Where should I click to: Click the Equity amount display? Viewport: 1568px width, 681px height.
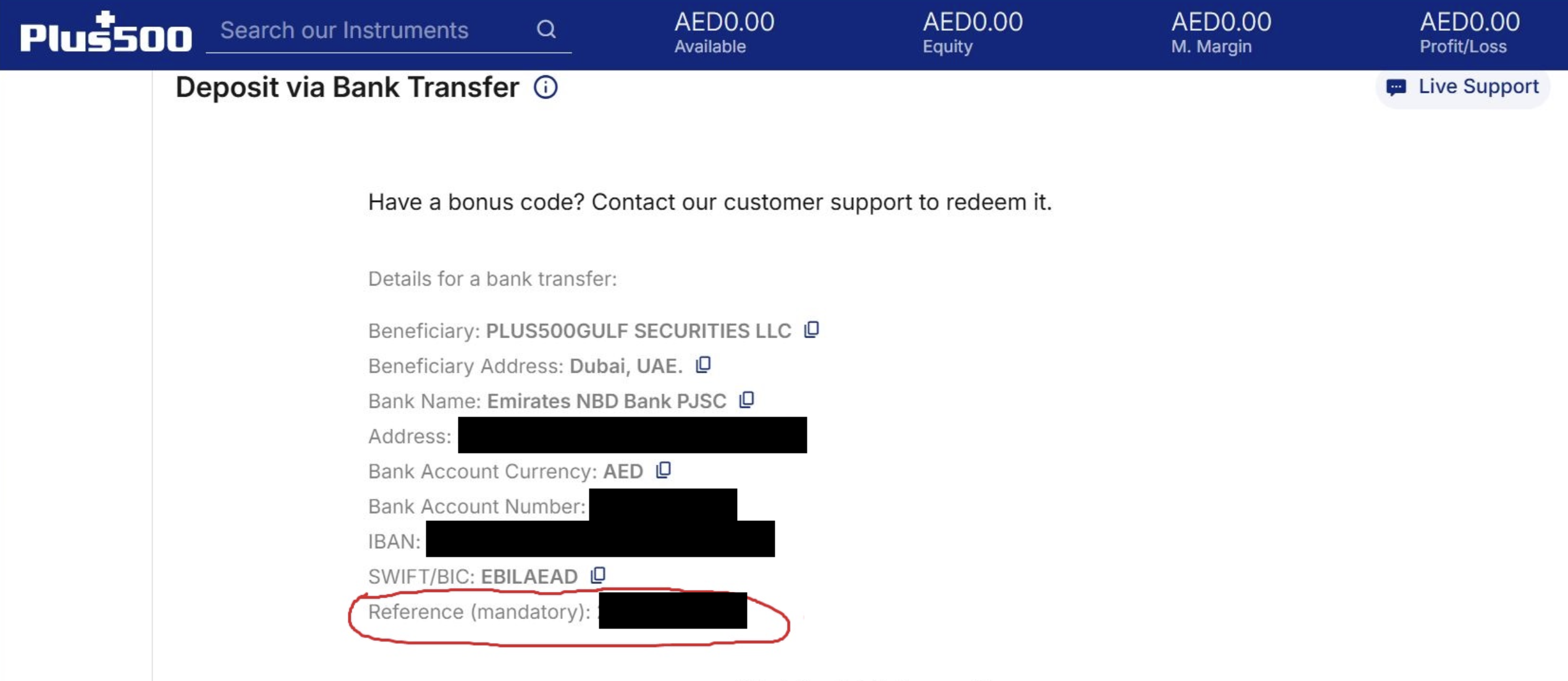point(972,22)
